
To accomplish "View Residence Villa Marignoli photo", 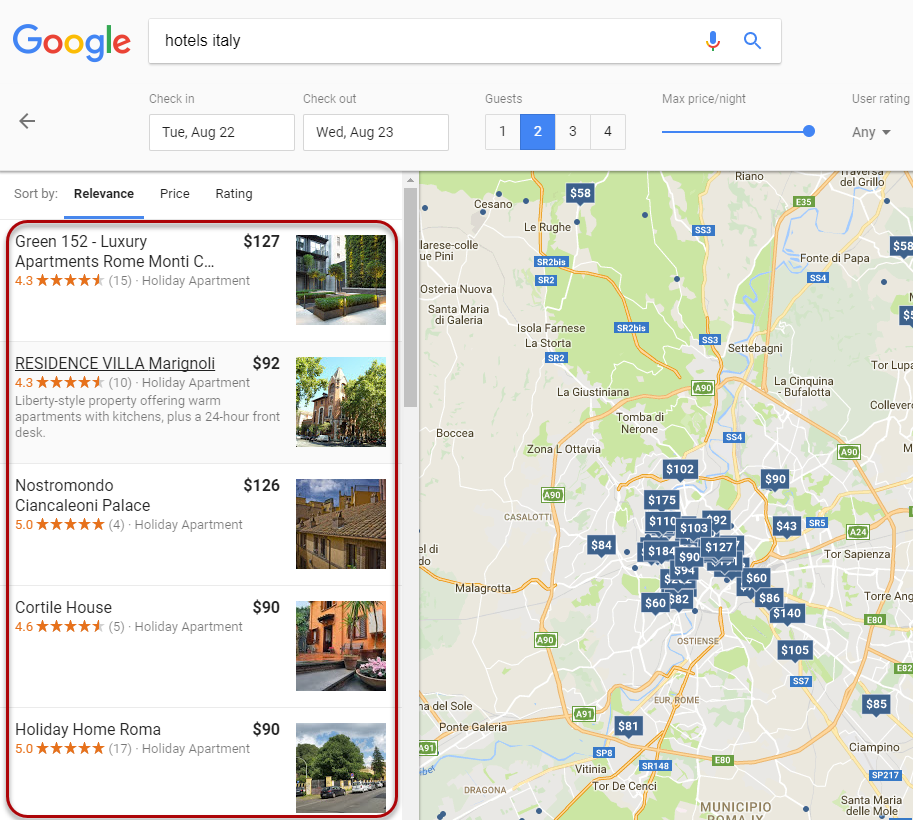I will [x=341, y=402].
